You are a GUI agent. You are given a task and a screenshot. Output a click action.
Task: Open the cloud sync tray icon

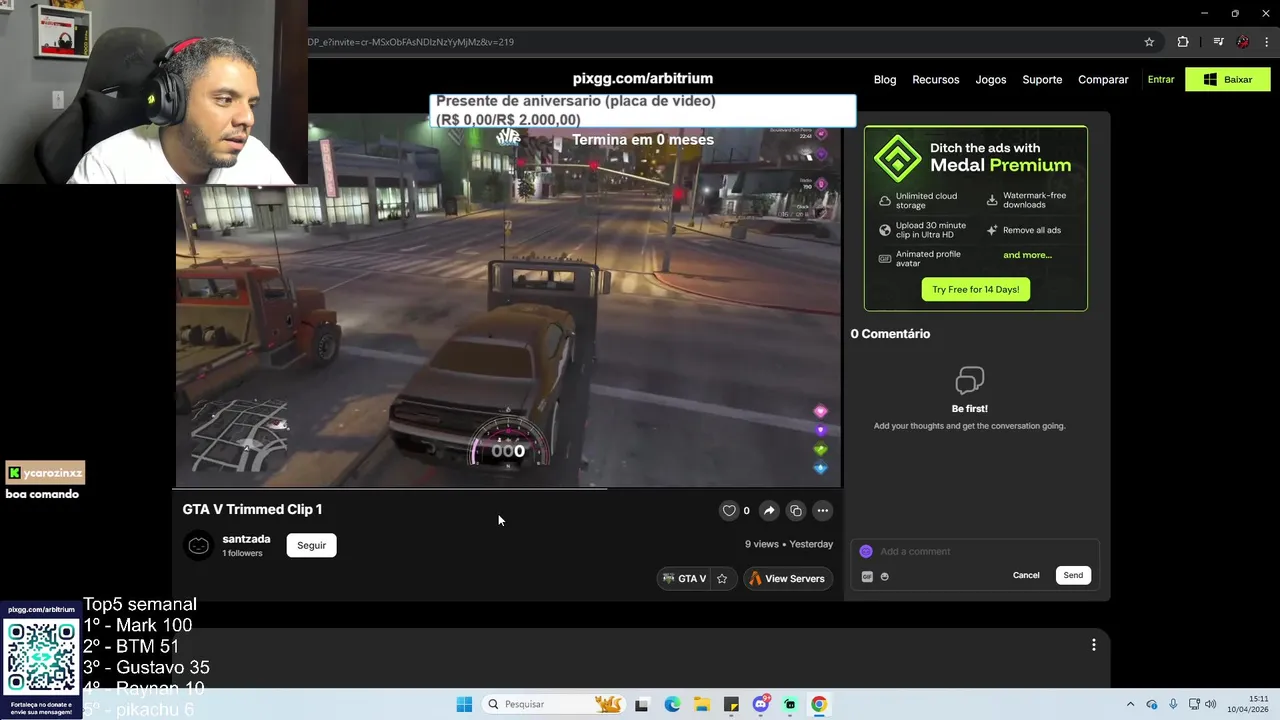click(1152, 704)
